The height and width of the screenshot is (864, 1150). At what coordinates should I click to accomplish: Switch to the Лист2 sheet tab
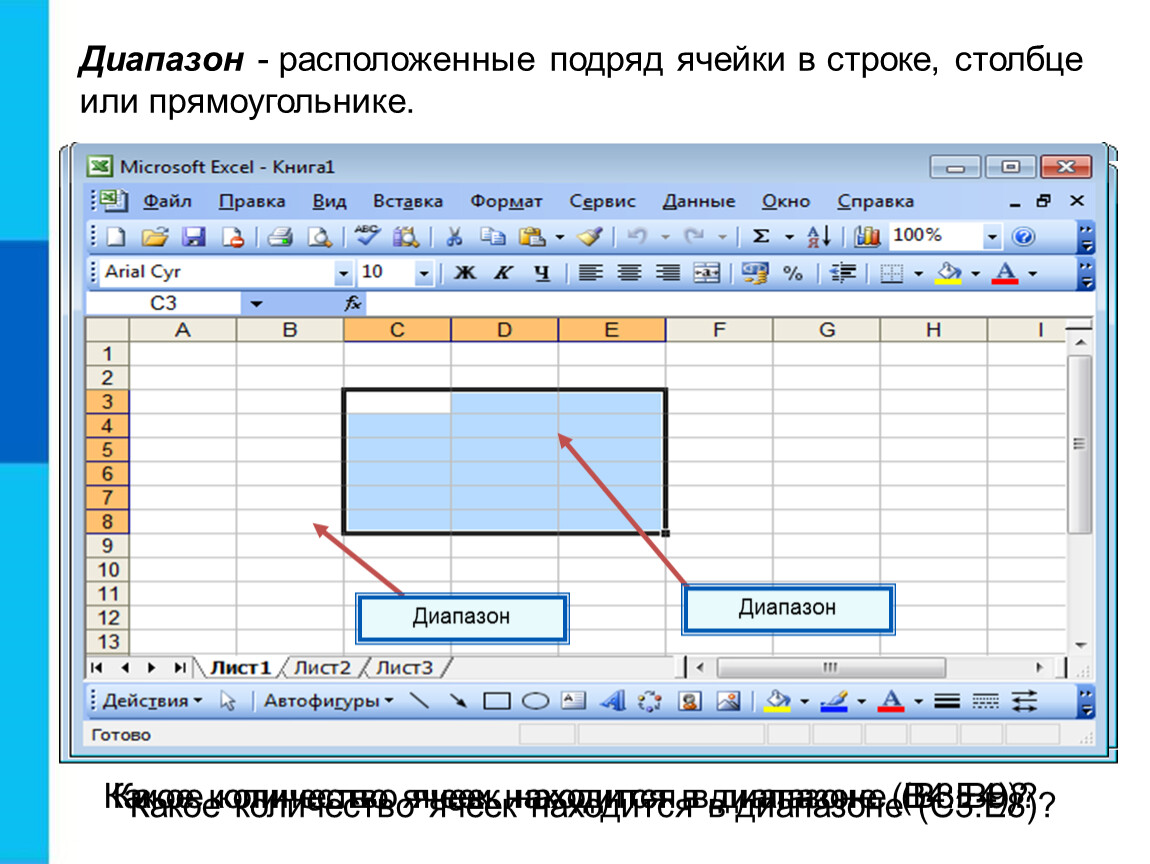click(x=322, y=667)
